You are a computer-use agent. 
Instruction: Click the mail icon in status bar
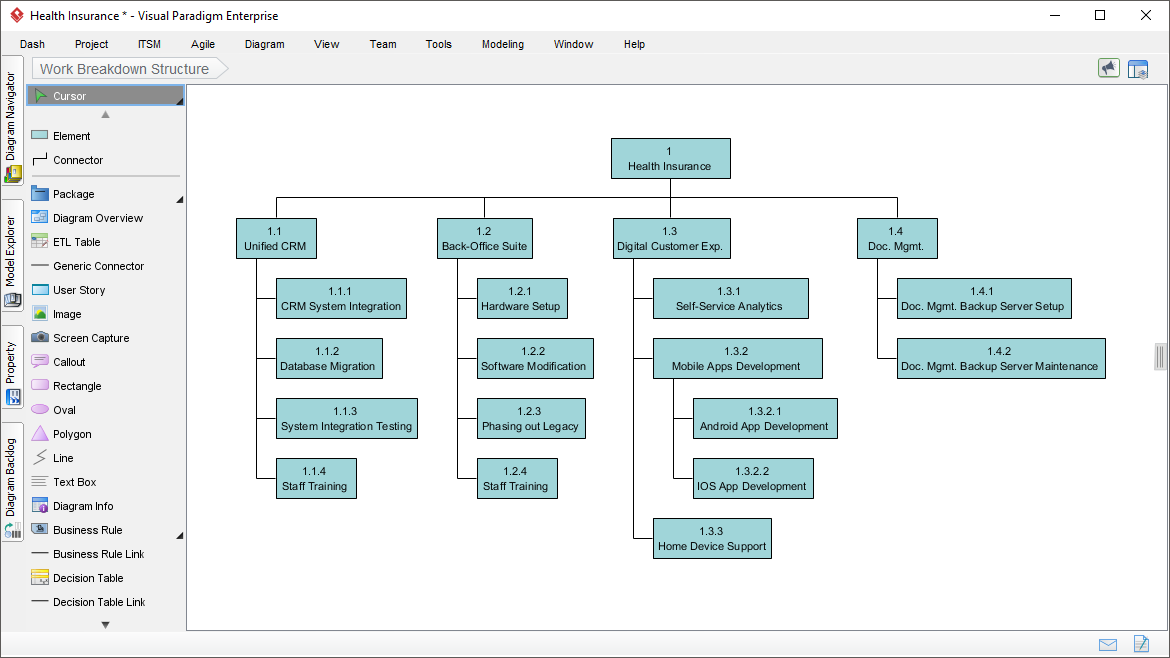1108,645
